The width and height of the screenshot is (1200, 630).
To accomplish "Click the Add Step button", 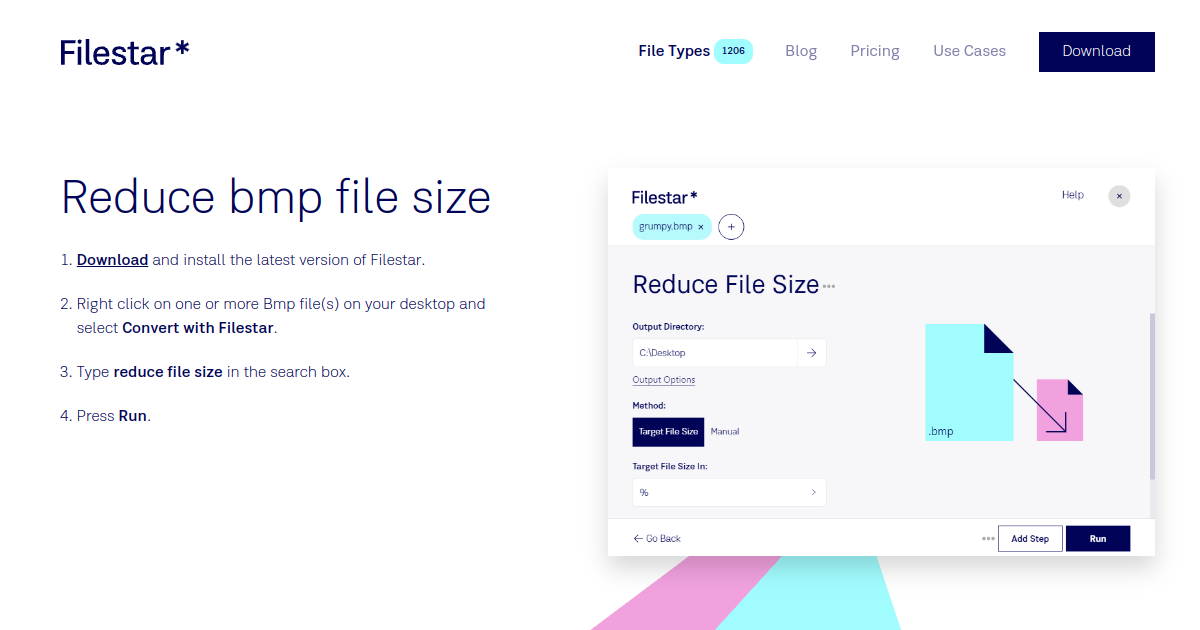I will (x=1030, y=538).
